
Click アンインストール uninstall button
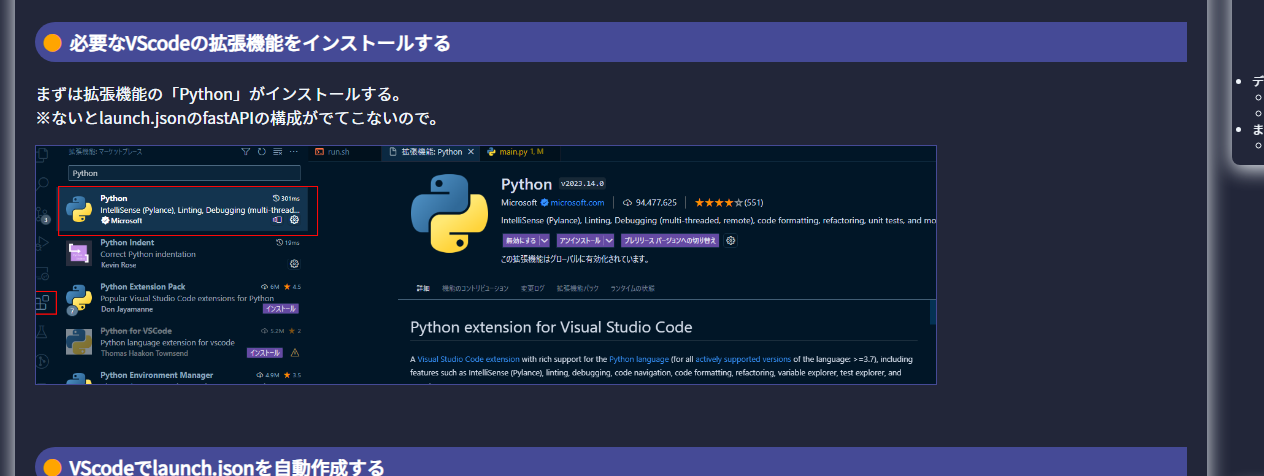click(579, 241)
